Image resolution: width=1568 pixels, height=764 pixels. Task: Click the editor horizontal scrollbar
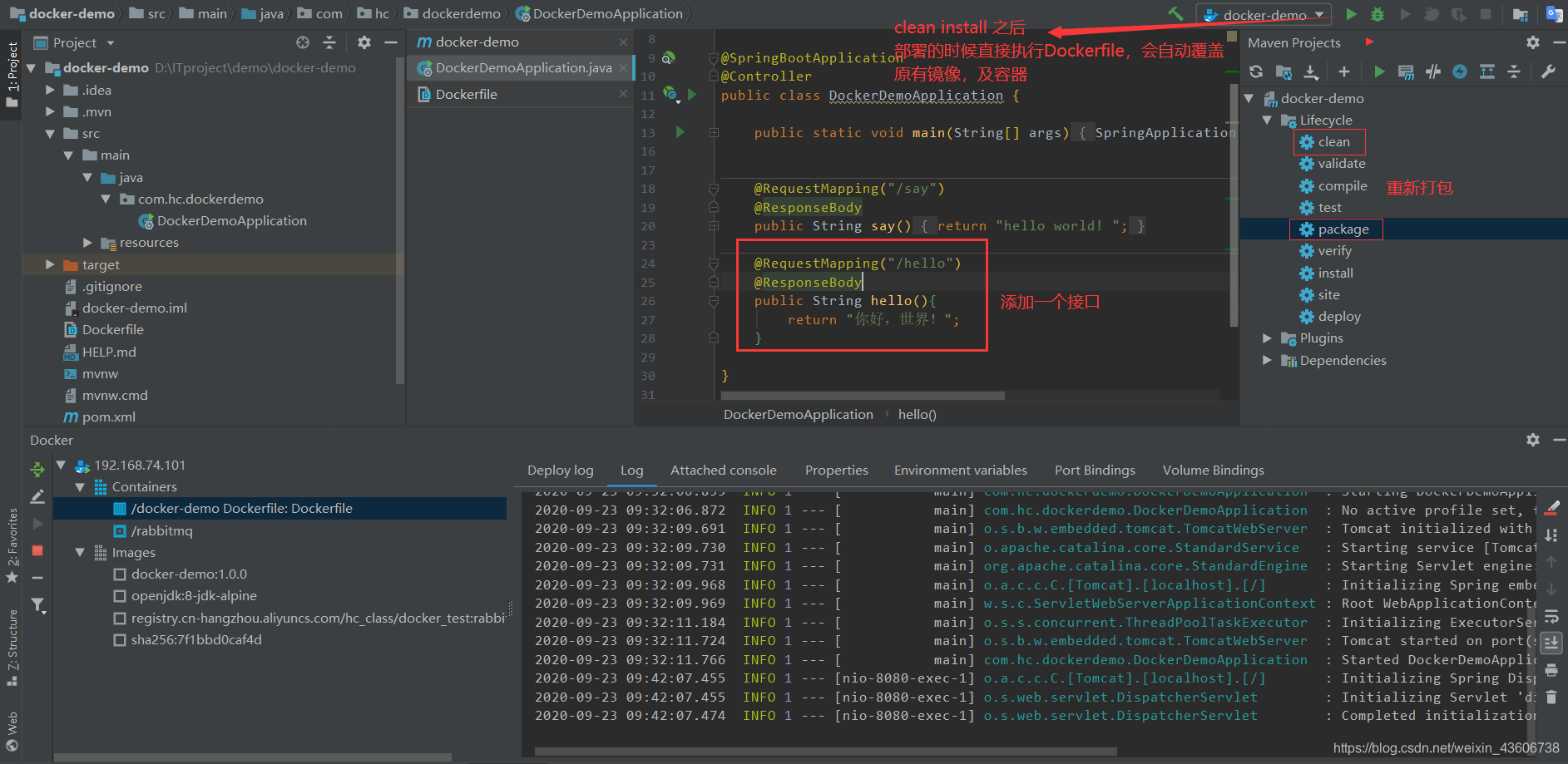tap(863, 396)
